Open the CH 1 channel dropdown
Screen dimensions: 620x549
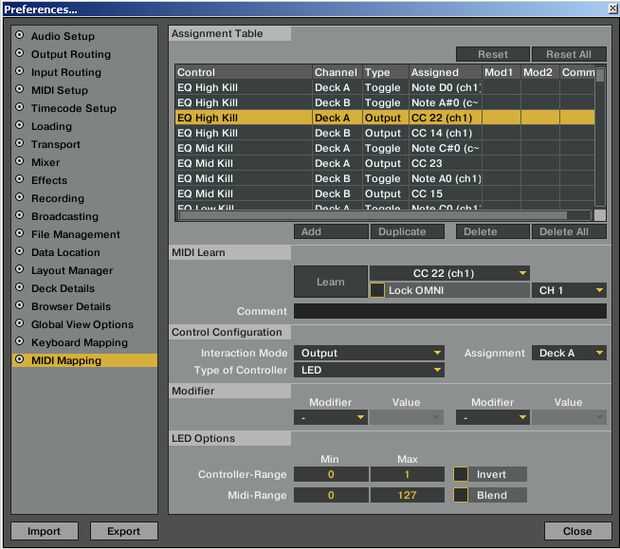pos(569,290)
